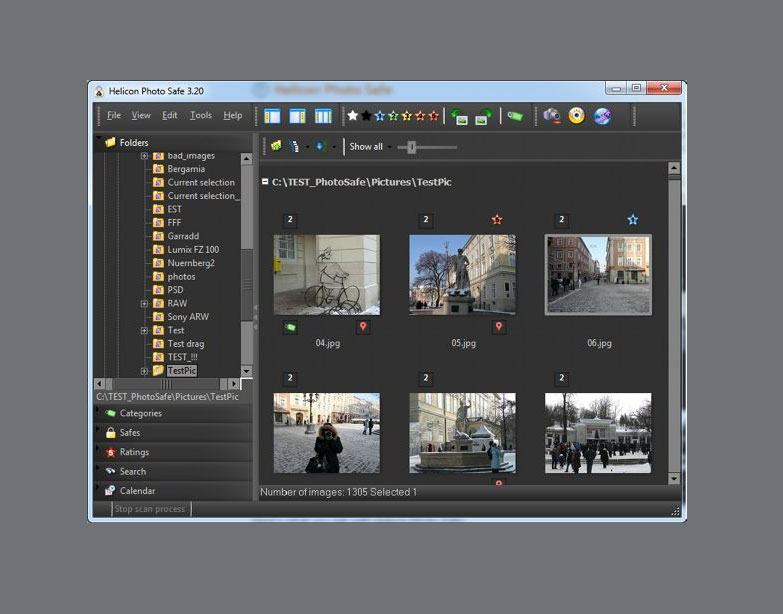Open the Edit menu
Screen dimensions: 783x614
[170, 115]
